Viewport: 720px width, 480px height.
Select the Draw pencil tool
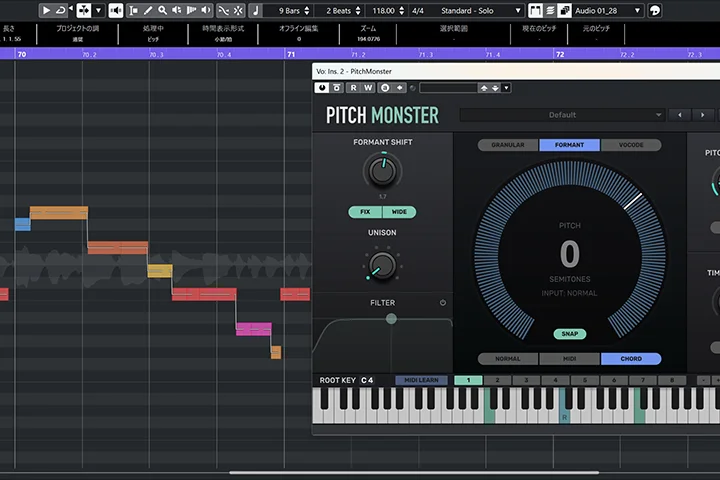click(148, 10)
